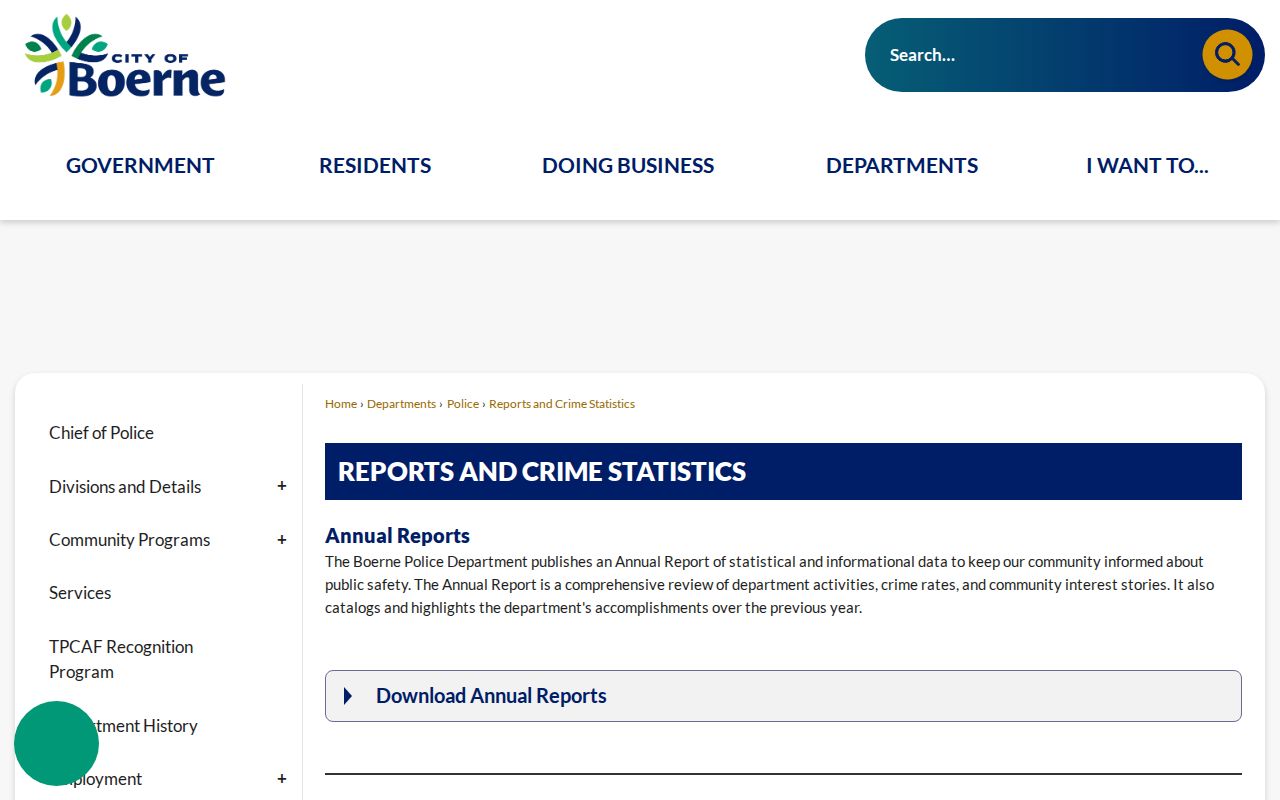Go to Home breadcrumb link

click(x=341, y=404)
